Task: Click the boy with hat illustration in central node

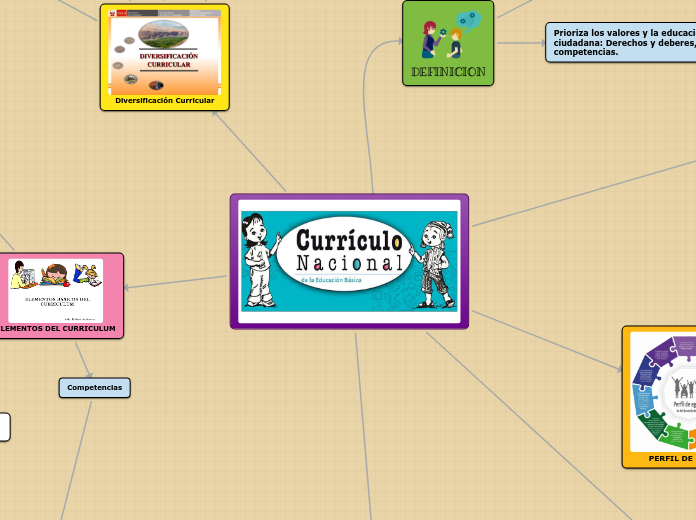Action: 435,264
